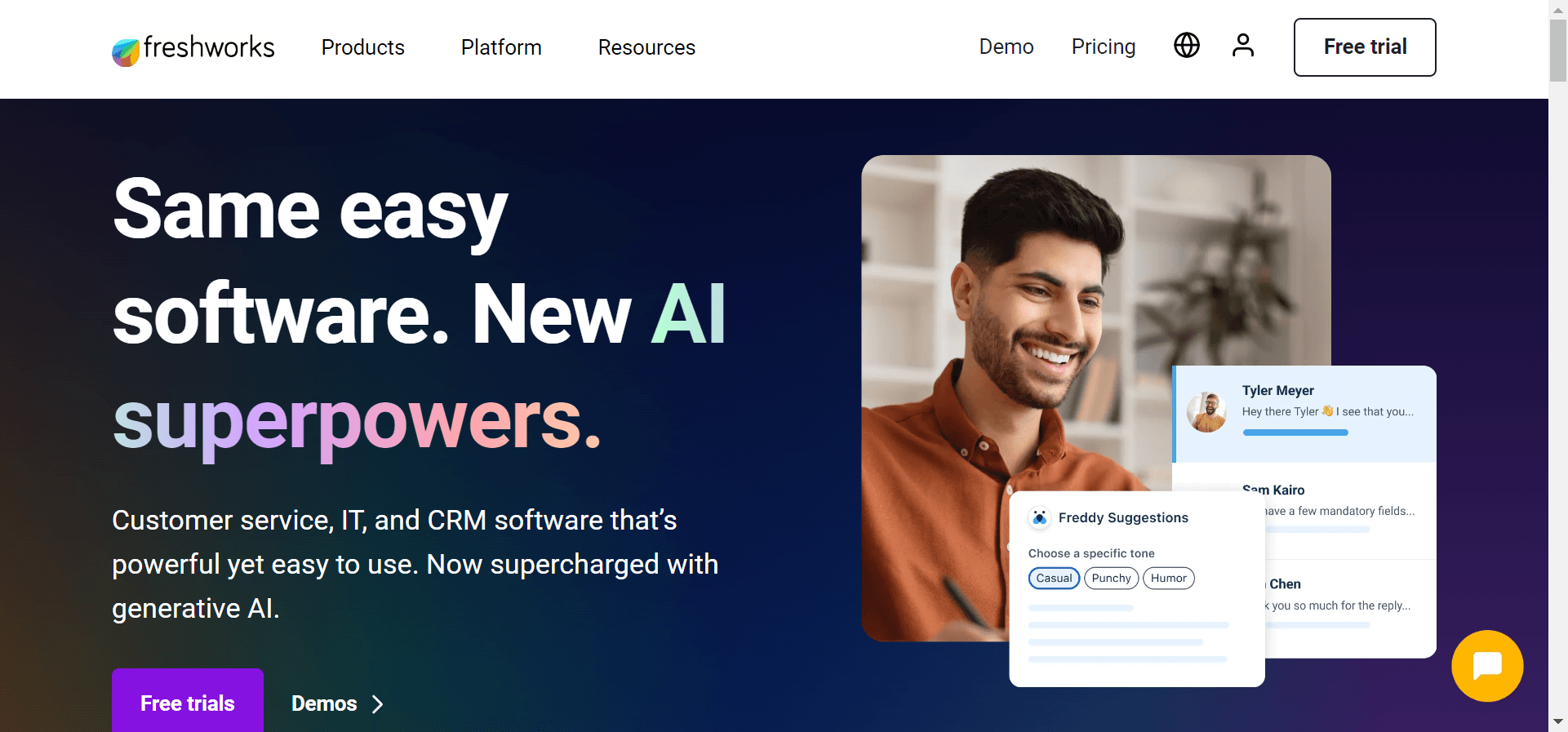Viewport: 1568px width, 732px height.
Task: Select the Casual tone pill
Action: pyautogui.click(x=1054, y=579)
